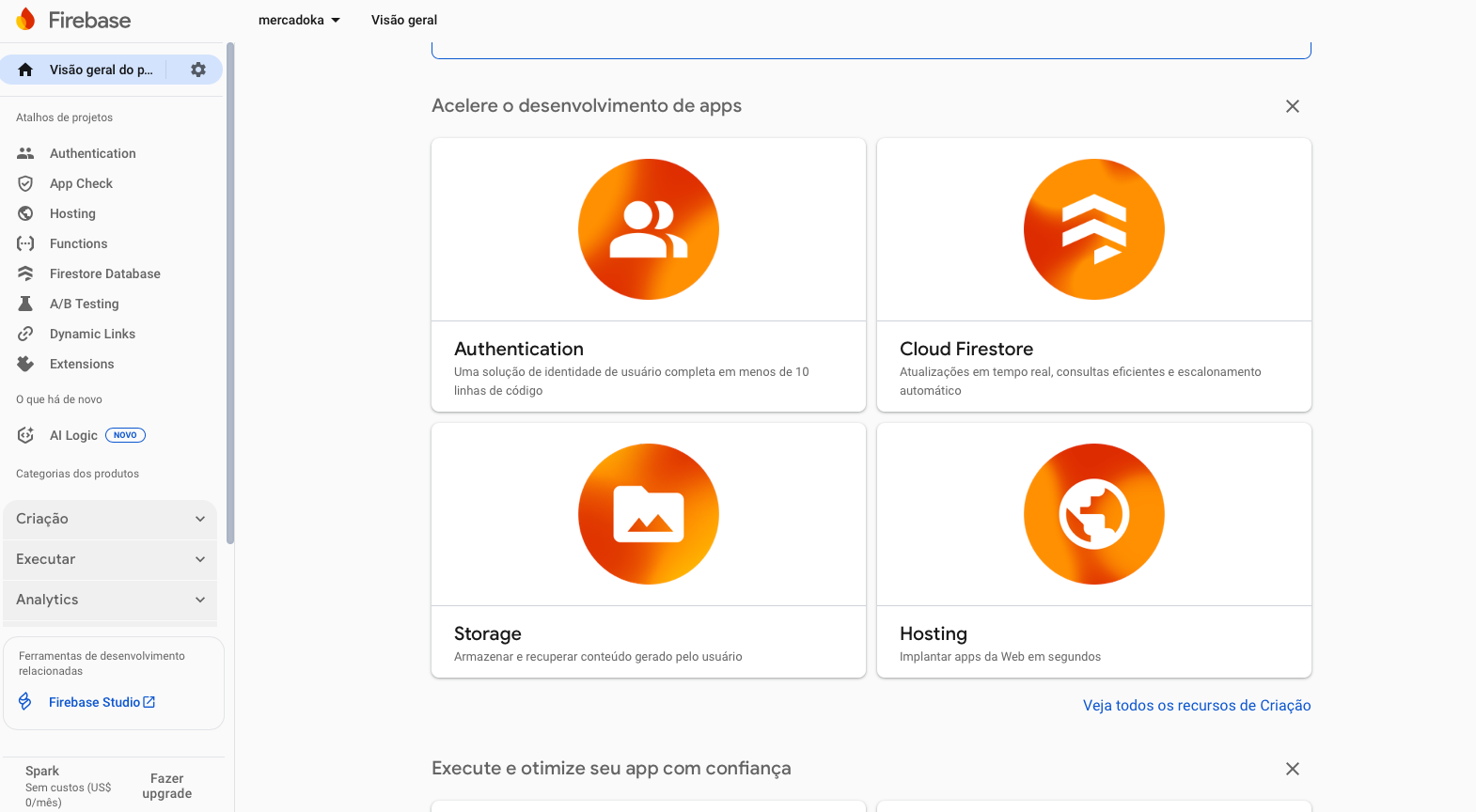The width and height of the screenshot is (1476, 812).
Task: Click the Authentication people icon in sidebar
Action: pyautogui.click(x=25, y=153)
